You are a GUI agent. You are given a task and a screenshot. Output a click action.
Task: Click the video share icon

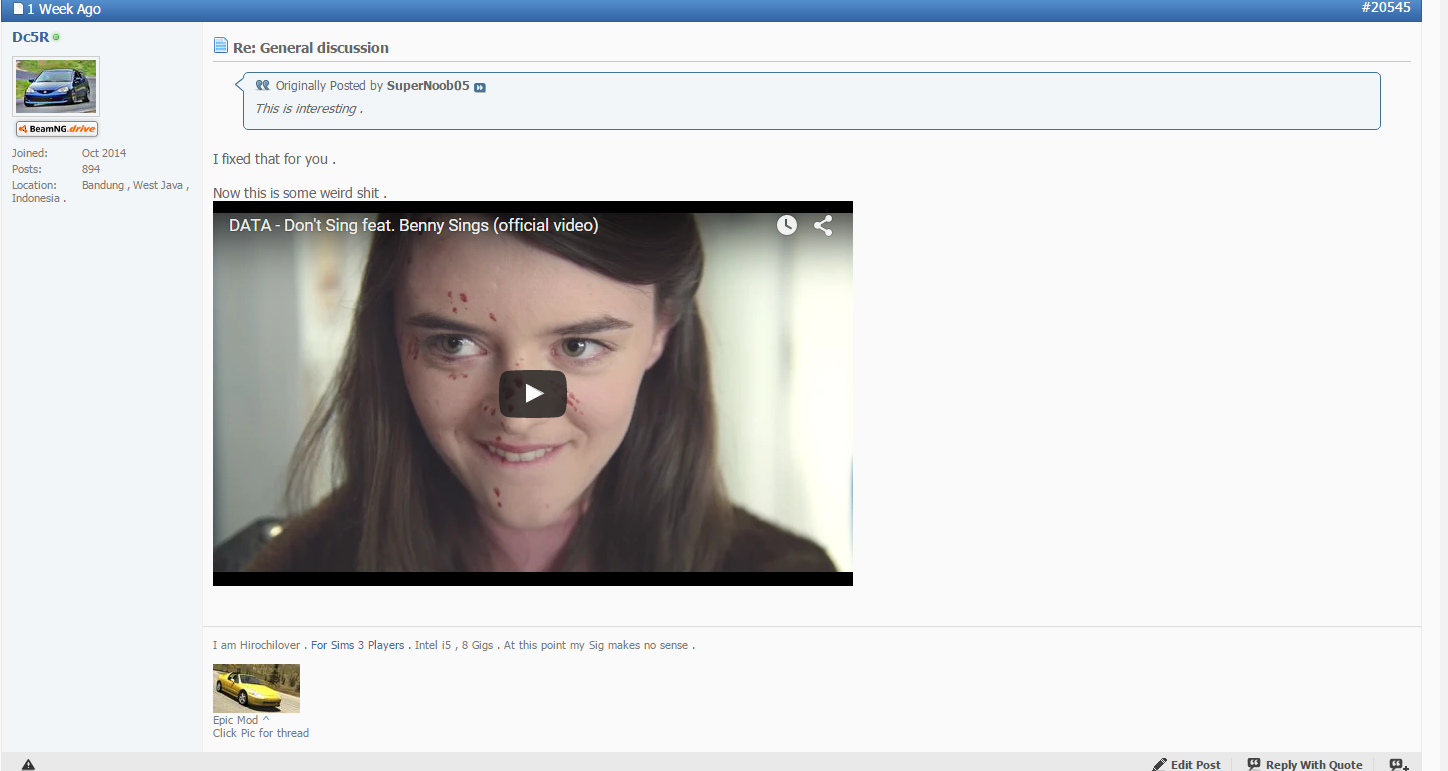pos(823,225)
